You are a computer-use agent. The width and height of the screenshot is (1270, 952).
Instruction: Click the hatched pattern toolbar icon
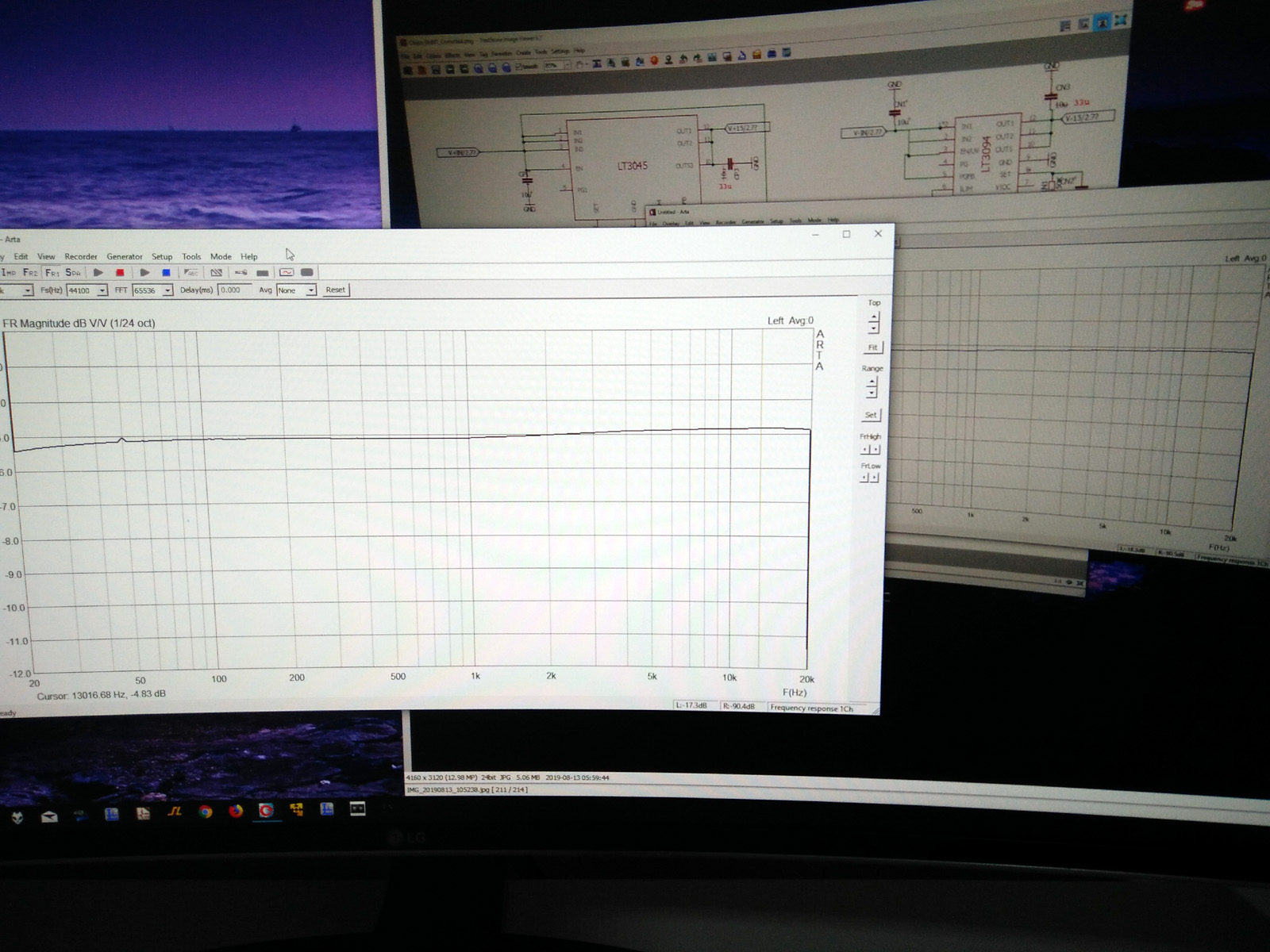click(216, 272)
